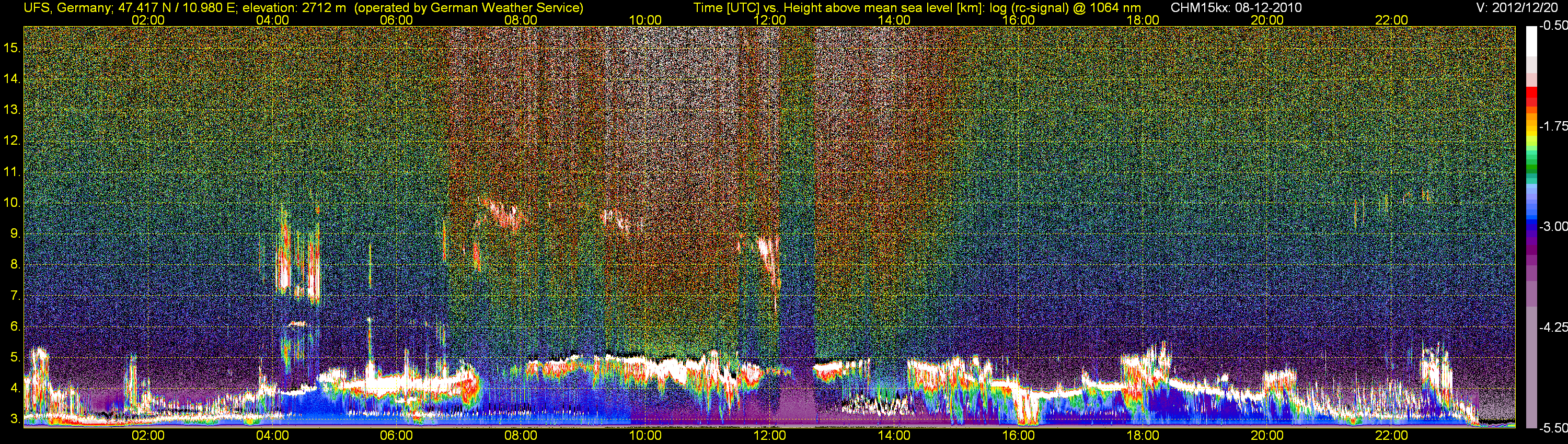Click the 9 km height axis label
The width and height of the screenshot is (1568, 444).
(x=15, y=233)
